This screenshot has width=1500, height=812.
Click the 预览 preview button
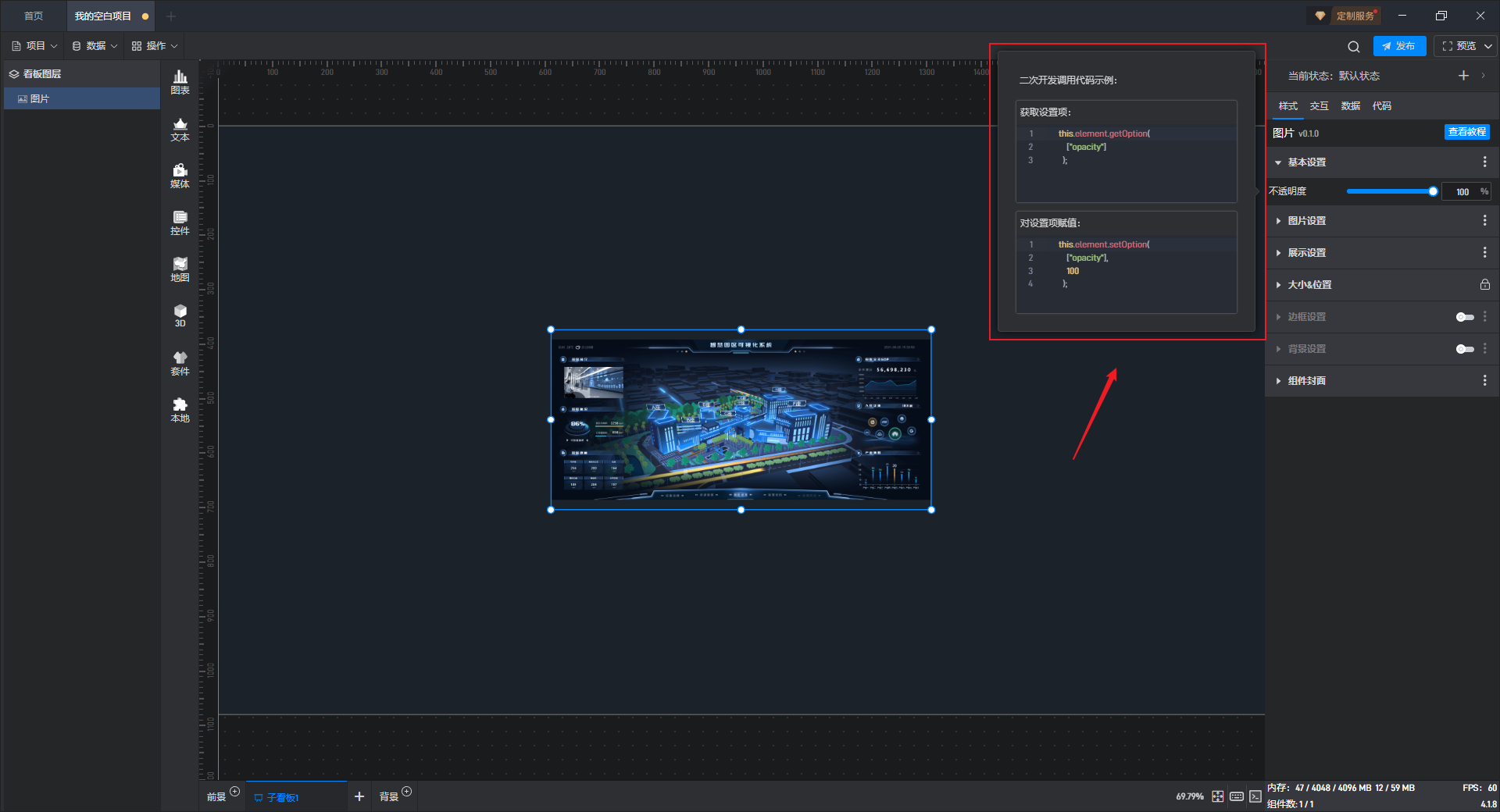[1459, 46]
